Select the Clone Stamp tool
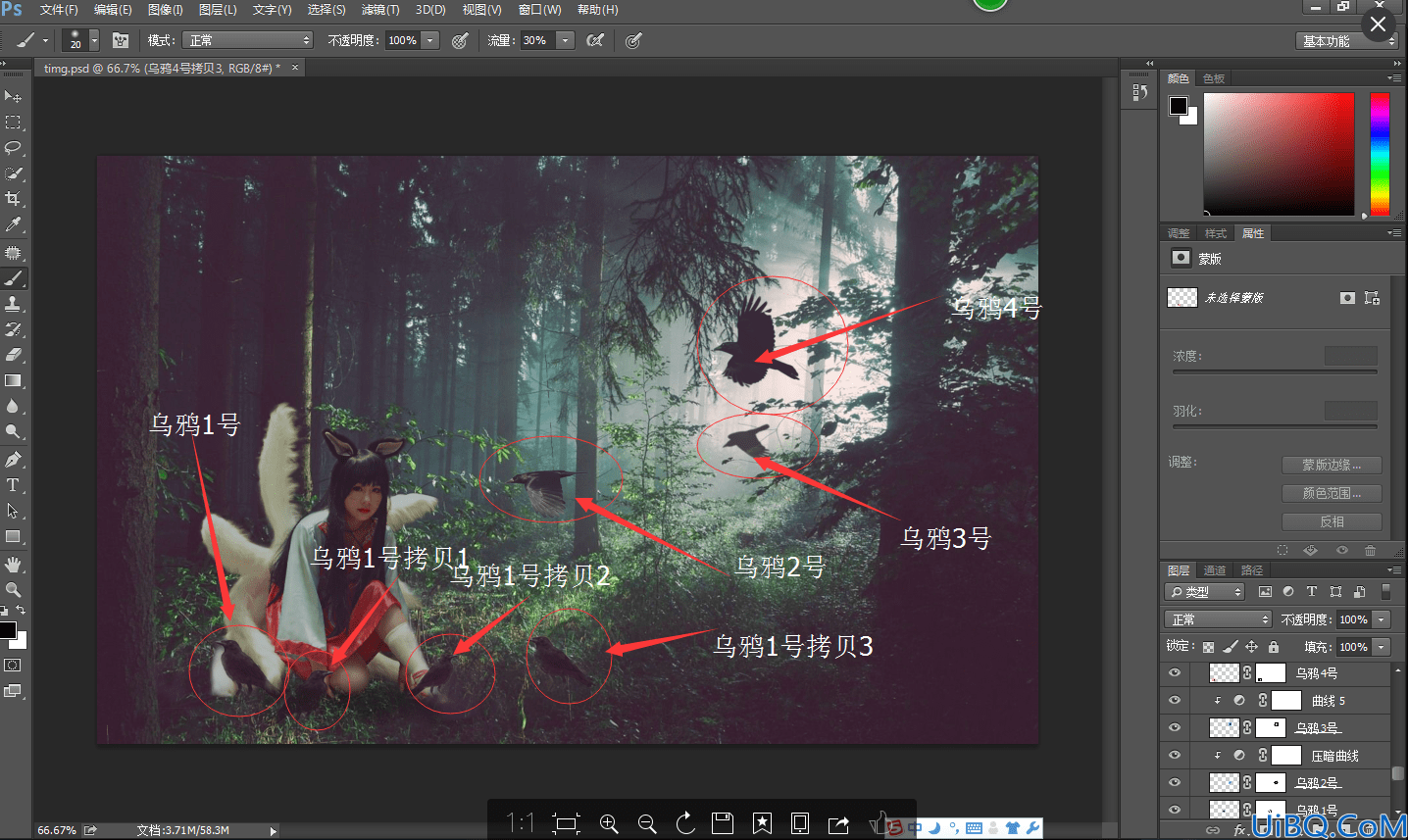Viewport: 1408px width, 840px height. pos(13,304)
